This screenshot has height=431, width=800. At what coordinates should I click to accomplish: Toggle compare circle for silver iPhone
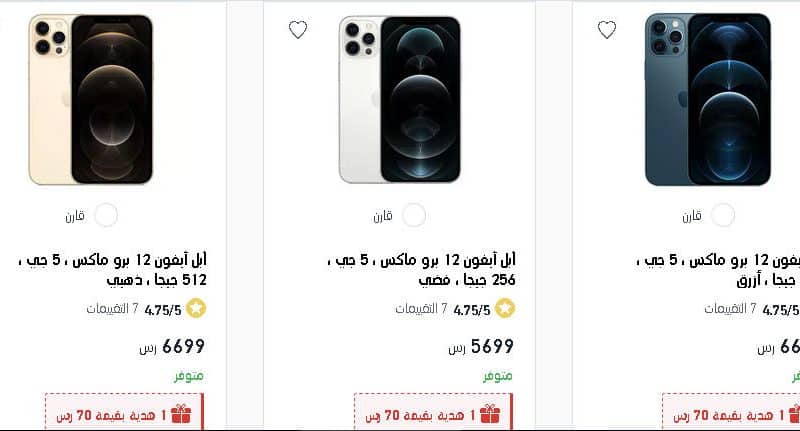(x=414, y=215)
